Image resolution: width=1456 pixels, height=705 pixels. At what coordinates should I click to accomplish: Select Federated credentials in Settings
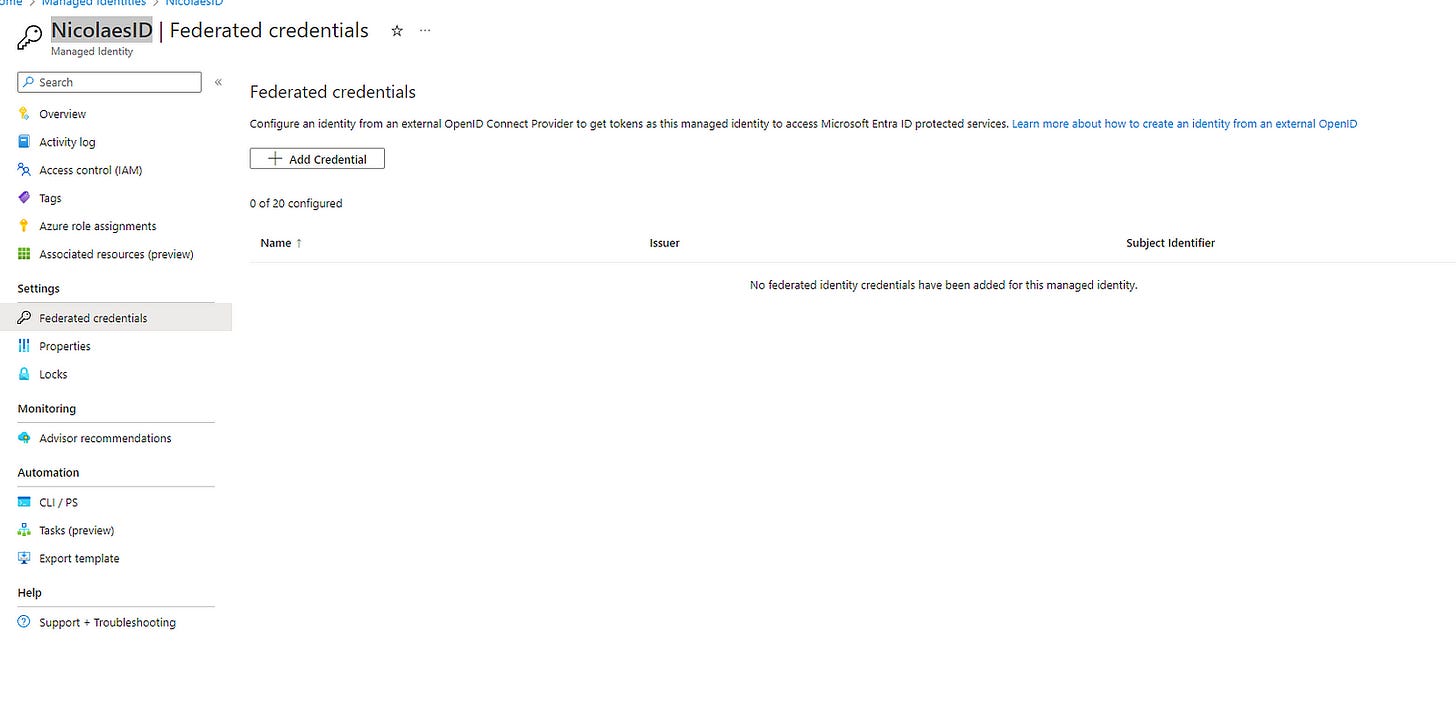click(116, 318)
